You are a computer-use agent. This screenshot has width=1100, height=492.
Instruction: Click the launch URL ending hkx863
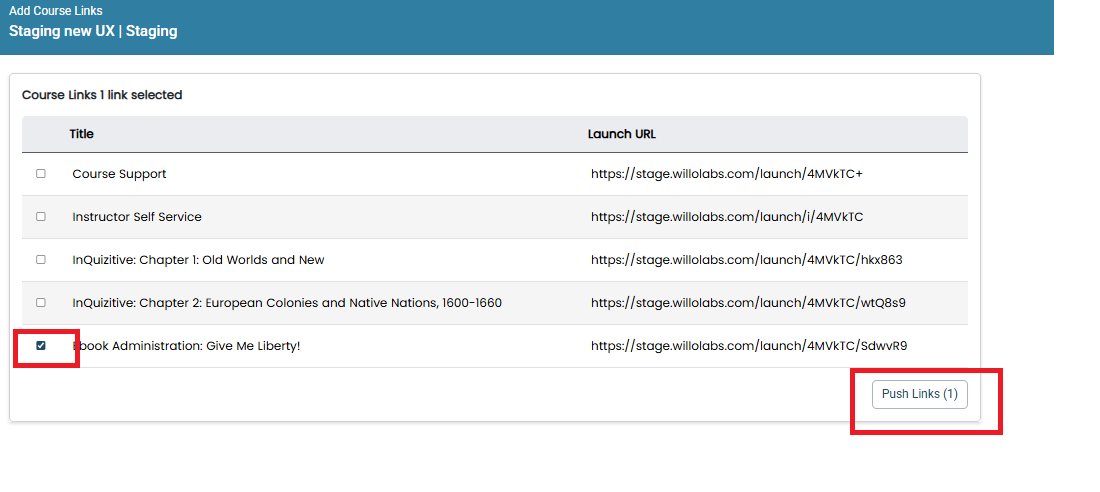tap(746, 260)
